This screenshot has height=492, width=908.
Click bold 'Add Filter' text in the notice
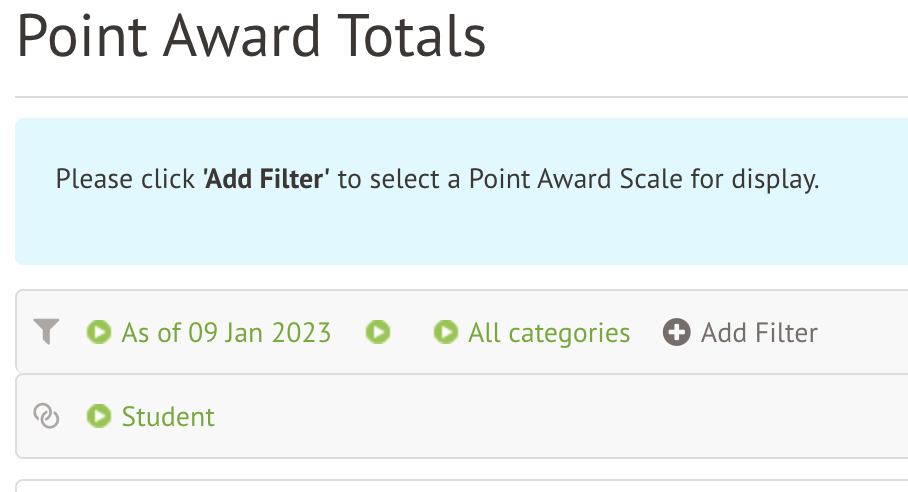[x=266, y=180]
